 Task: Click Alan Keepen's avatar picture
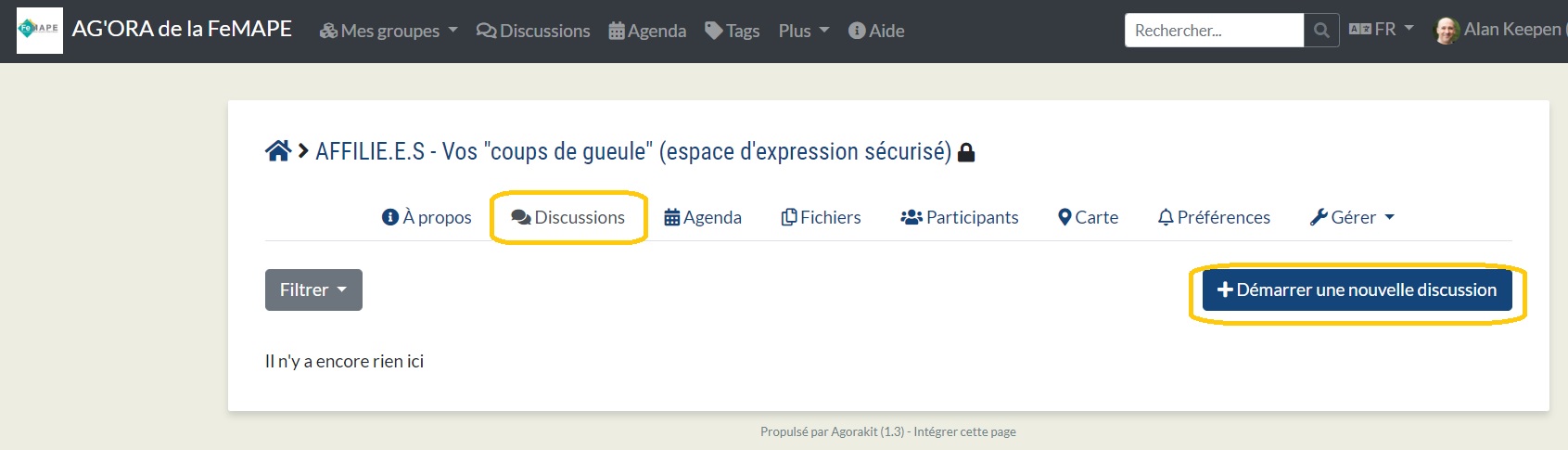tap(1447, 31)
